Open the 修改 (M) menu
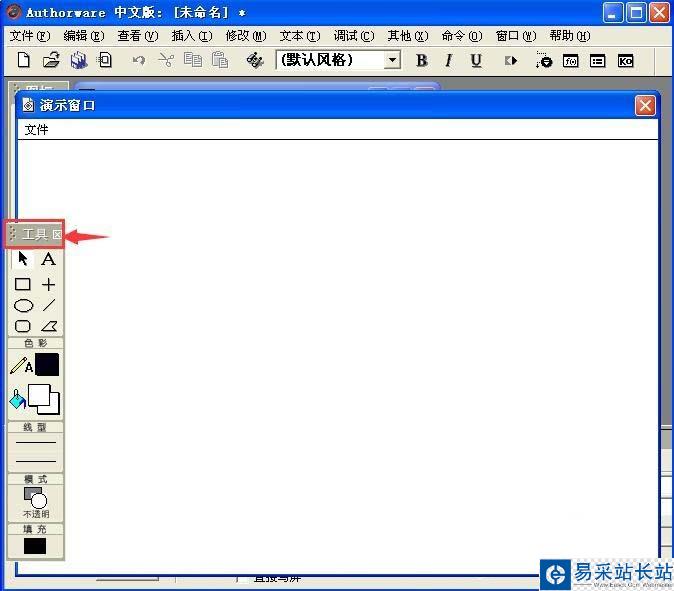The image size is (674, 591). coord(246,36)
